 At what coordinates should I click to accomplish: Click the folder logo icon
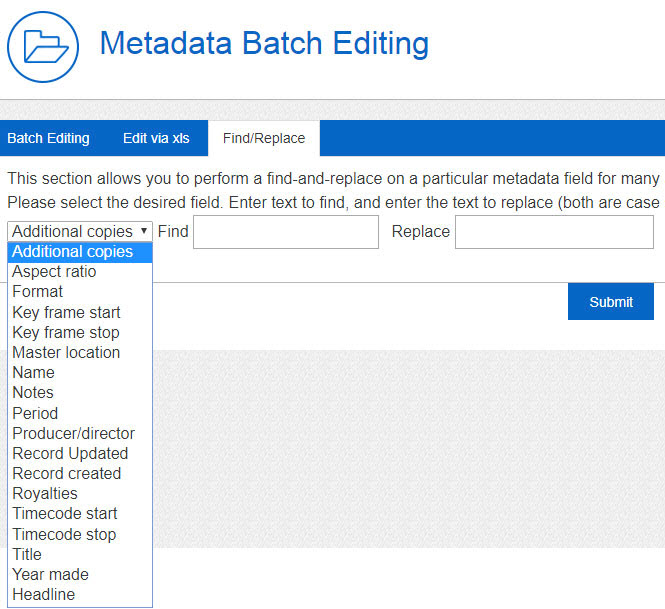[x=44, y=45]
